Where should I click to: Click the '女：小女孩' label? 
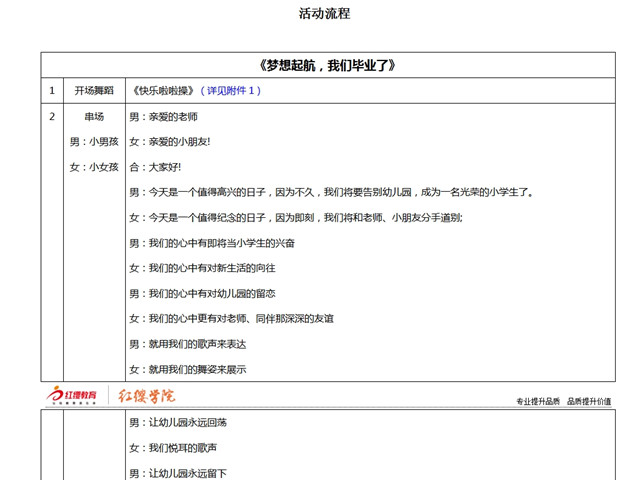pyautogui.click(x=94, y=167)
